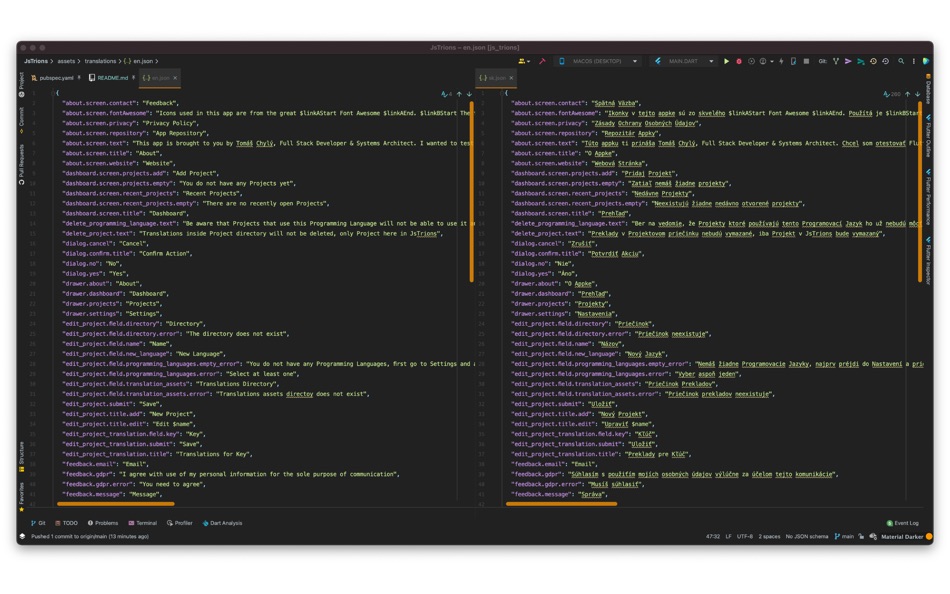Click the 47:32 caret position indicator
This screenshot has width=950, height=594.
tap(712, 536)
